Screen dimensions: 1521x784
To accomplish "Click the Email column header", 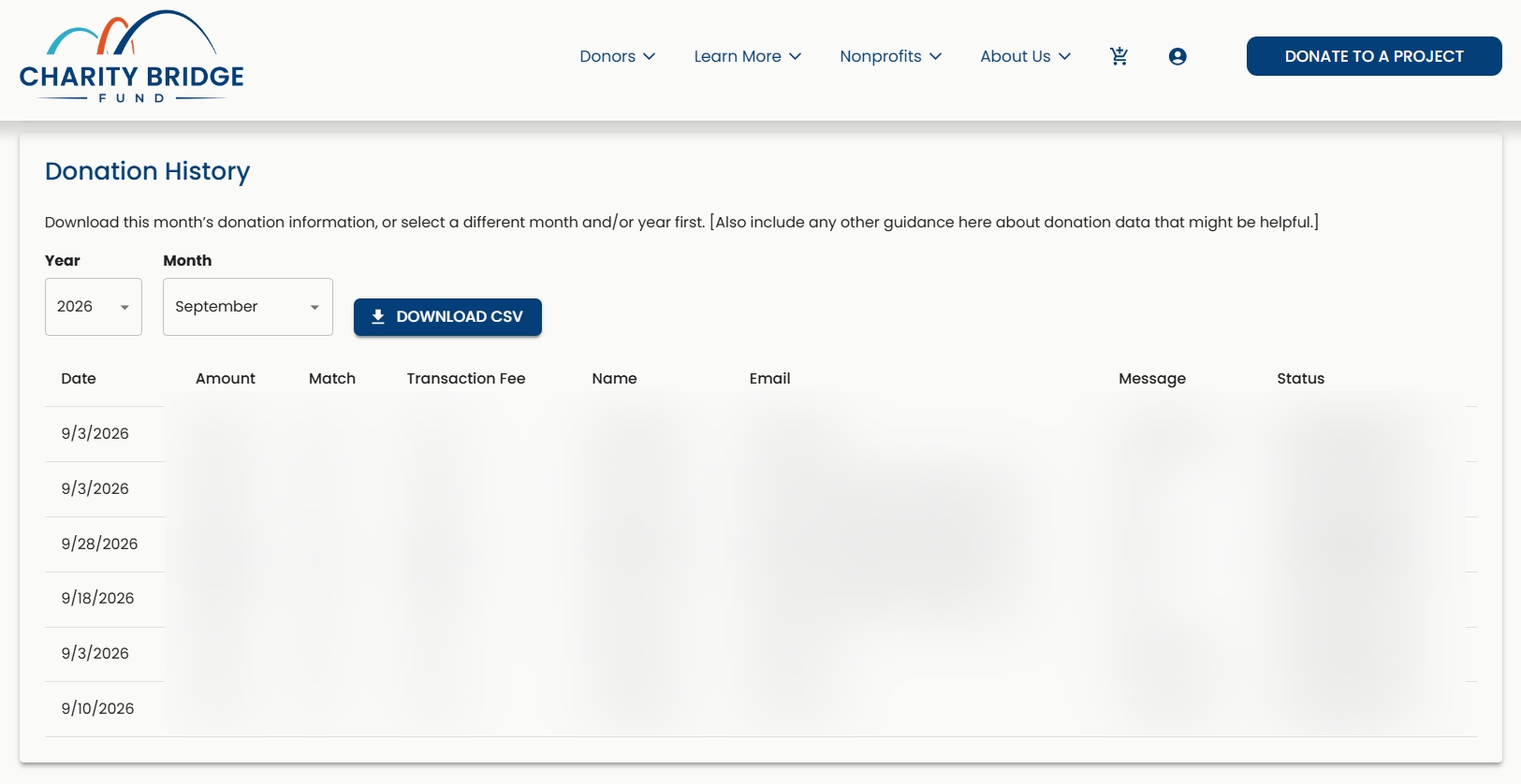I will click(x=769, y=379).
